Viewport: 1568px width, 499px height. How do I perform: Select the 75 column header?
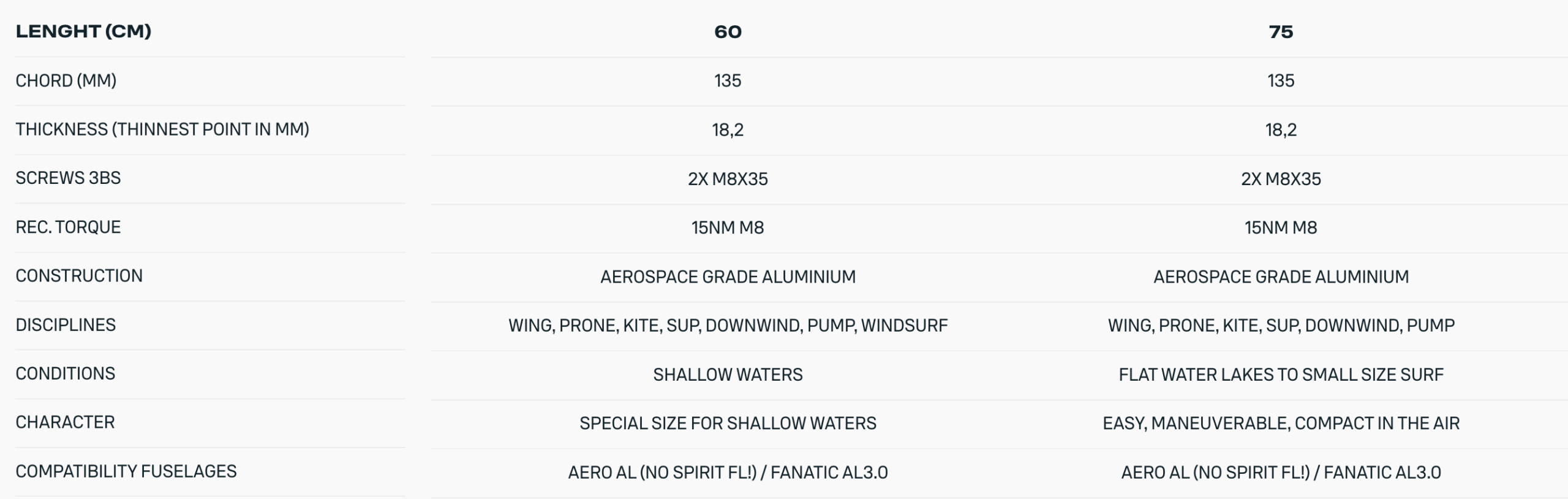tap(1281, 32)
